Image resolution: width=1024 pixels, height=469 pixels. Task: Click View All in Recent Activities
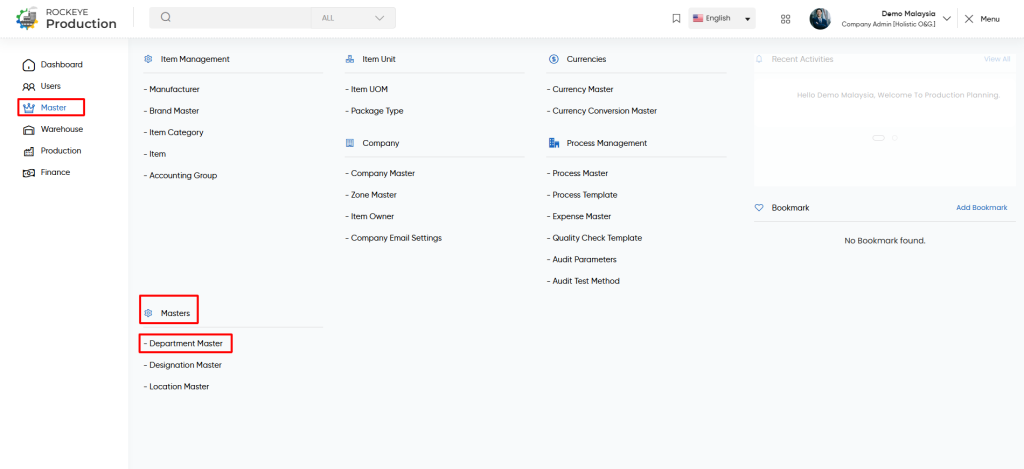tap(997, 59)
